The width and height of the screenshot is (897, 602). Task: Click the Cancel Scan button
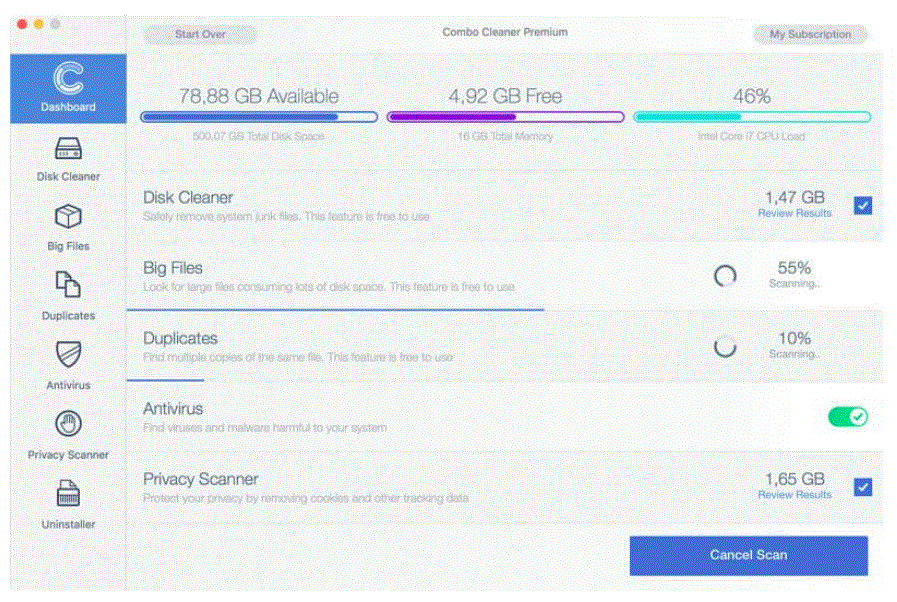(748, 555)
